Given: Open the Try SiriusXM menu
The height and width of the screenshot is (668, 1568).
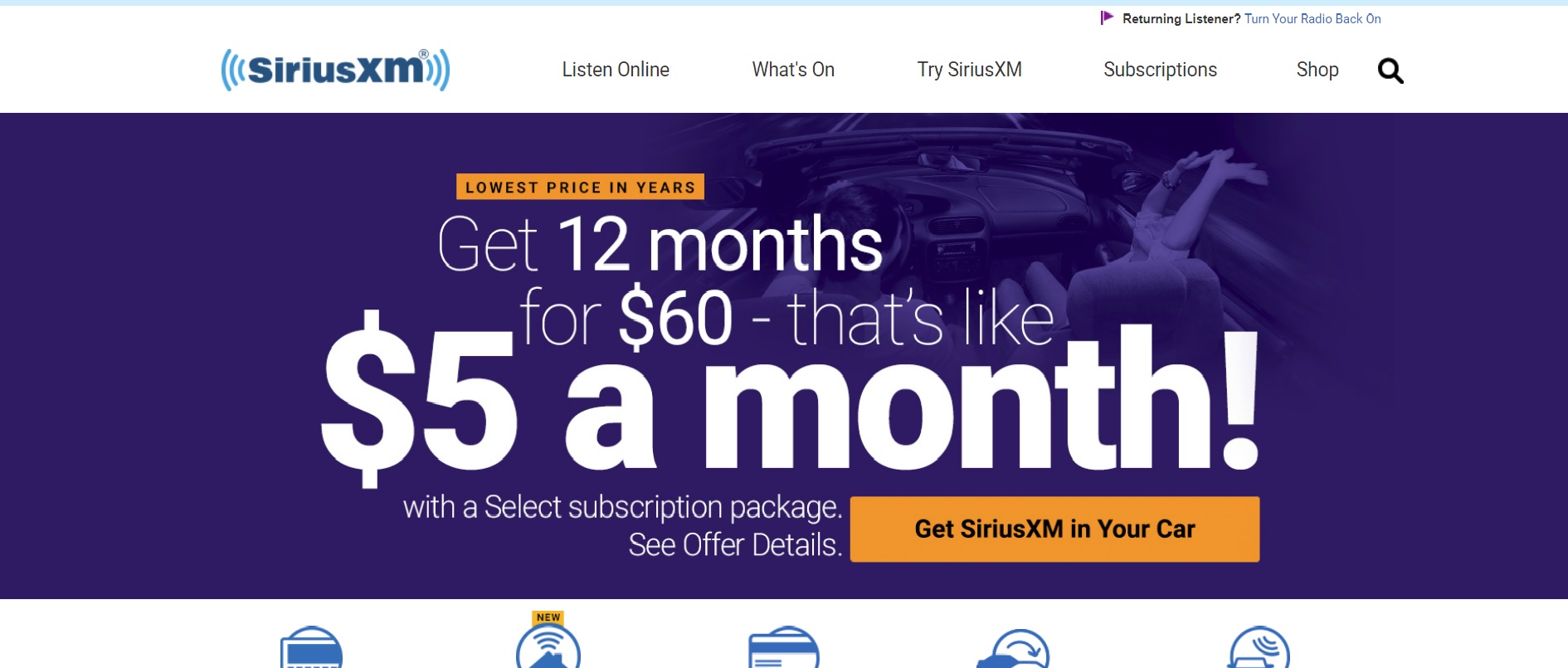Looking at the screenshot, I should coord(969,70).
